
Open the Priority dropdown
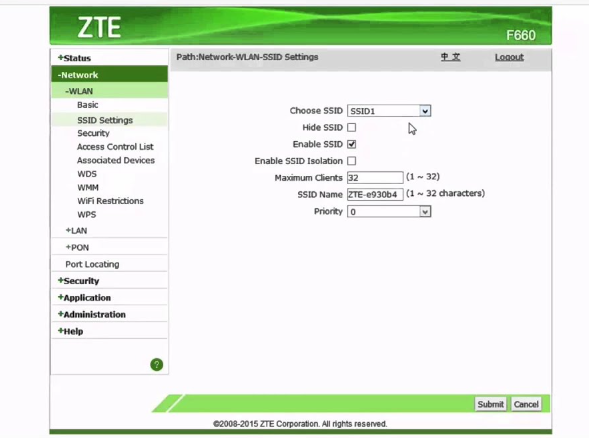(389, 212)
